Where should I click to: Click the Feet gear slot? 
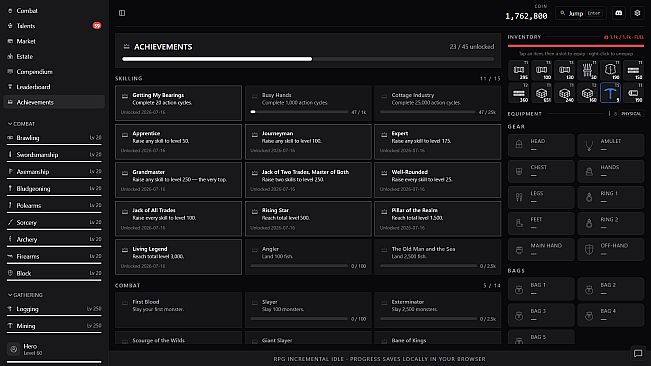[541, 223]
